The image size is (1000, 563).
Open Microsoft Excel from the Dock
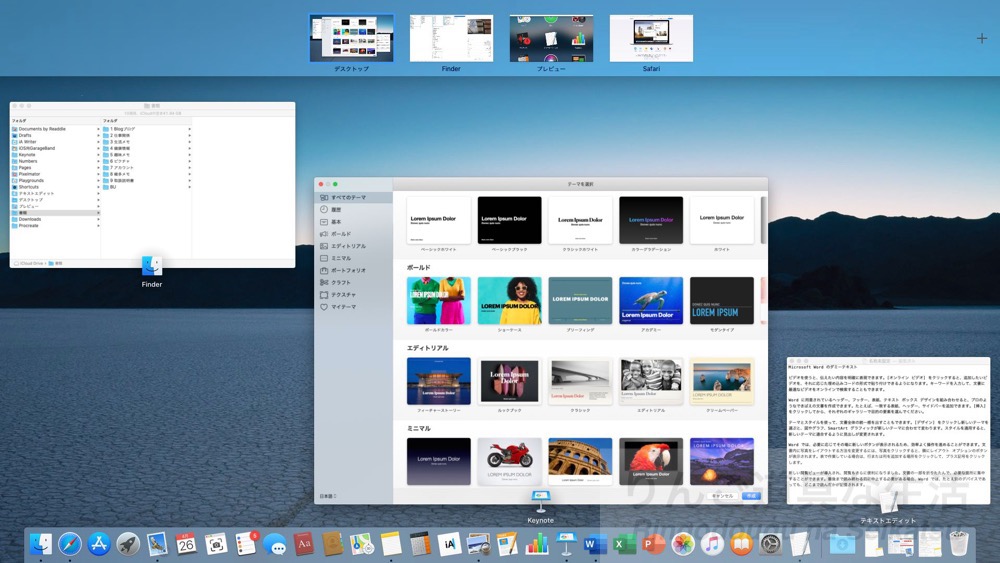click(624, 544)
